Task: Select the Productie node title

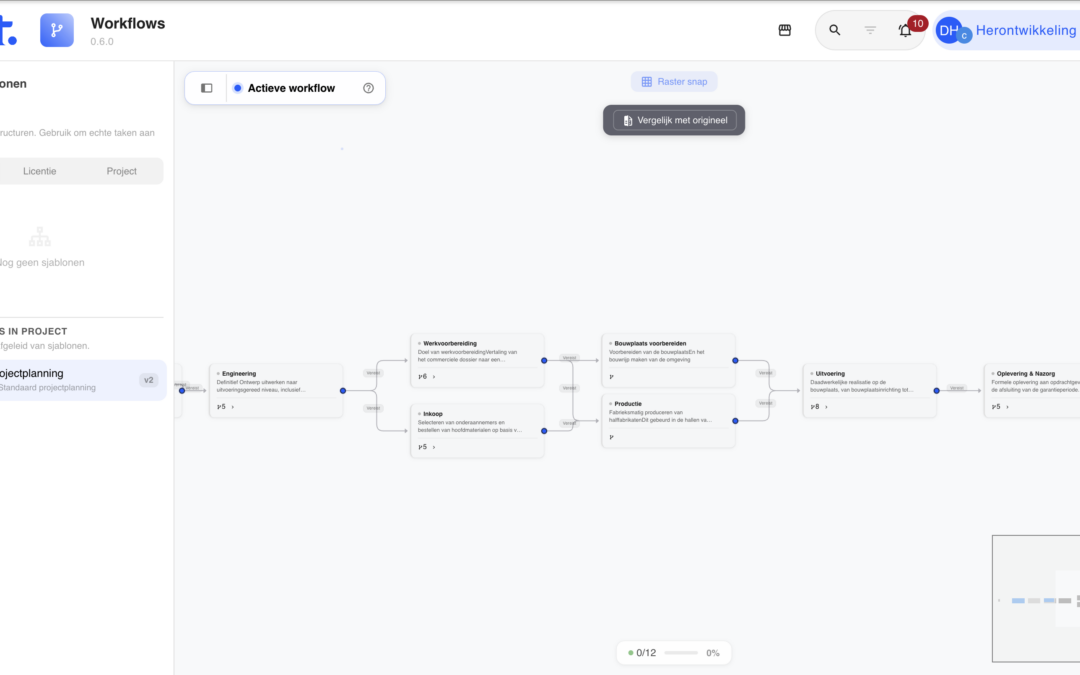Action: click(x=628, y=404)
